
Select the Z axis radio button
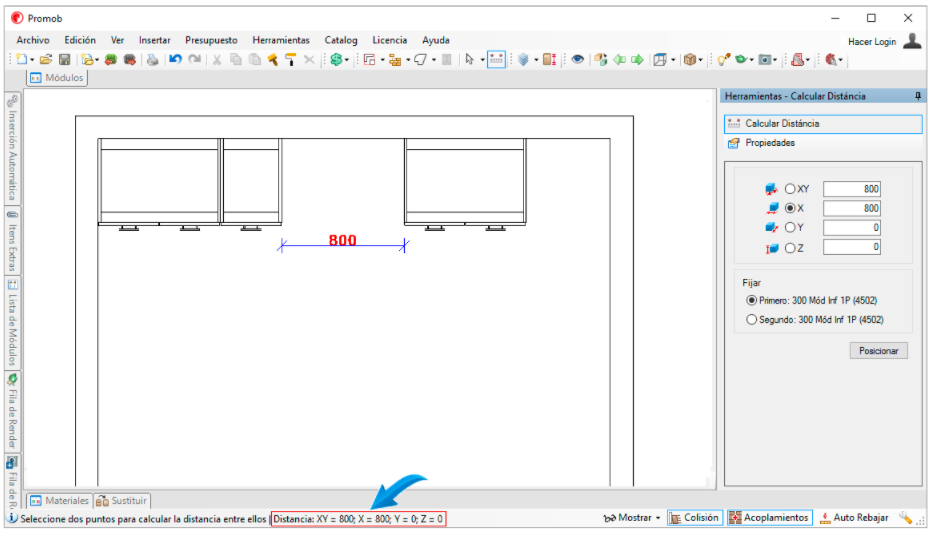pyautogui.click(x=790, y=248)
